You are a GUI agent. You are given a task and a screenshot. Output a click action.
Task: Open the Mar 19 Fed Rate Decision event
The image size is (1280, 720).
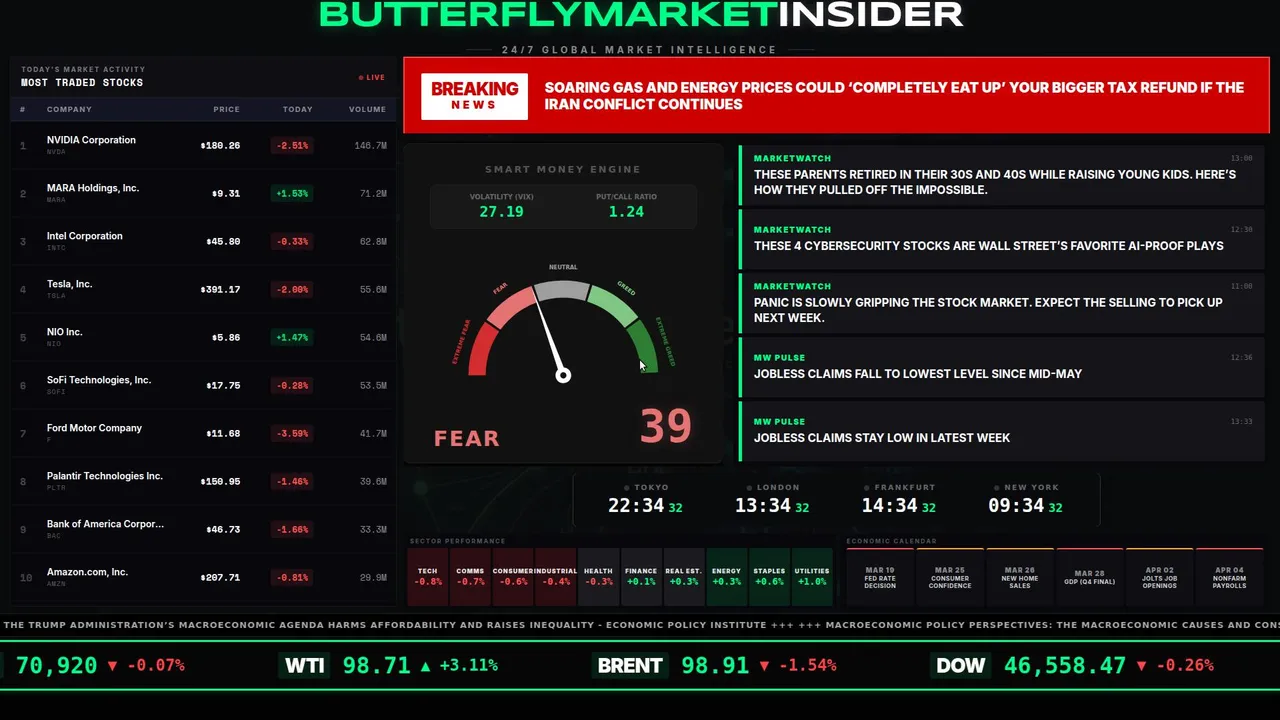880,577
